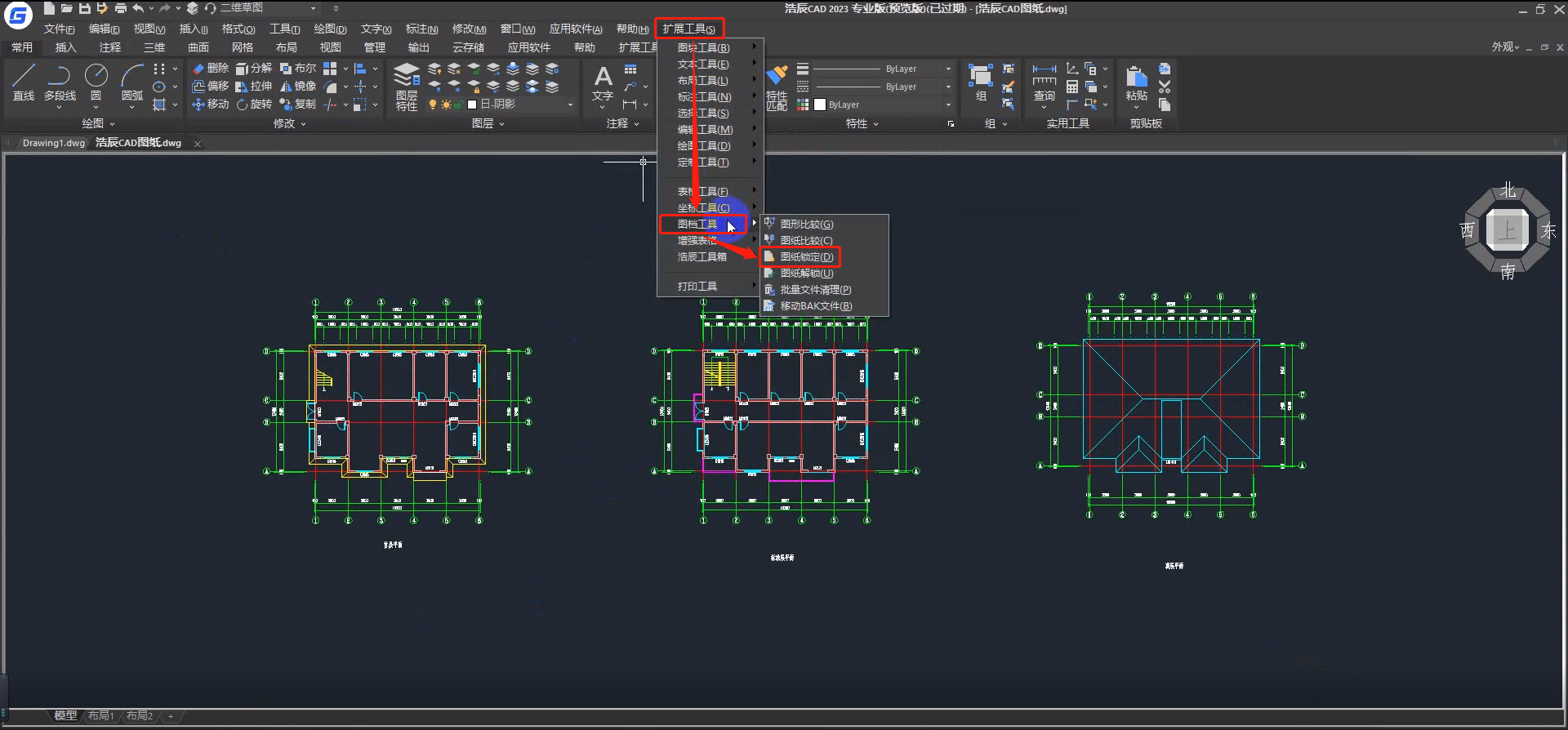Choose 批量文件清理(P) from the submenu
Screen dimensions: 1568x730
824,290
